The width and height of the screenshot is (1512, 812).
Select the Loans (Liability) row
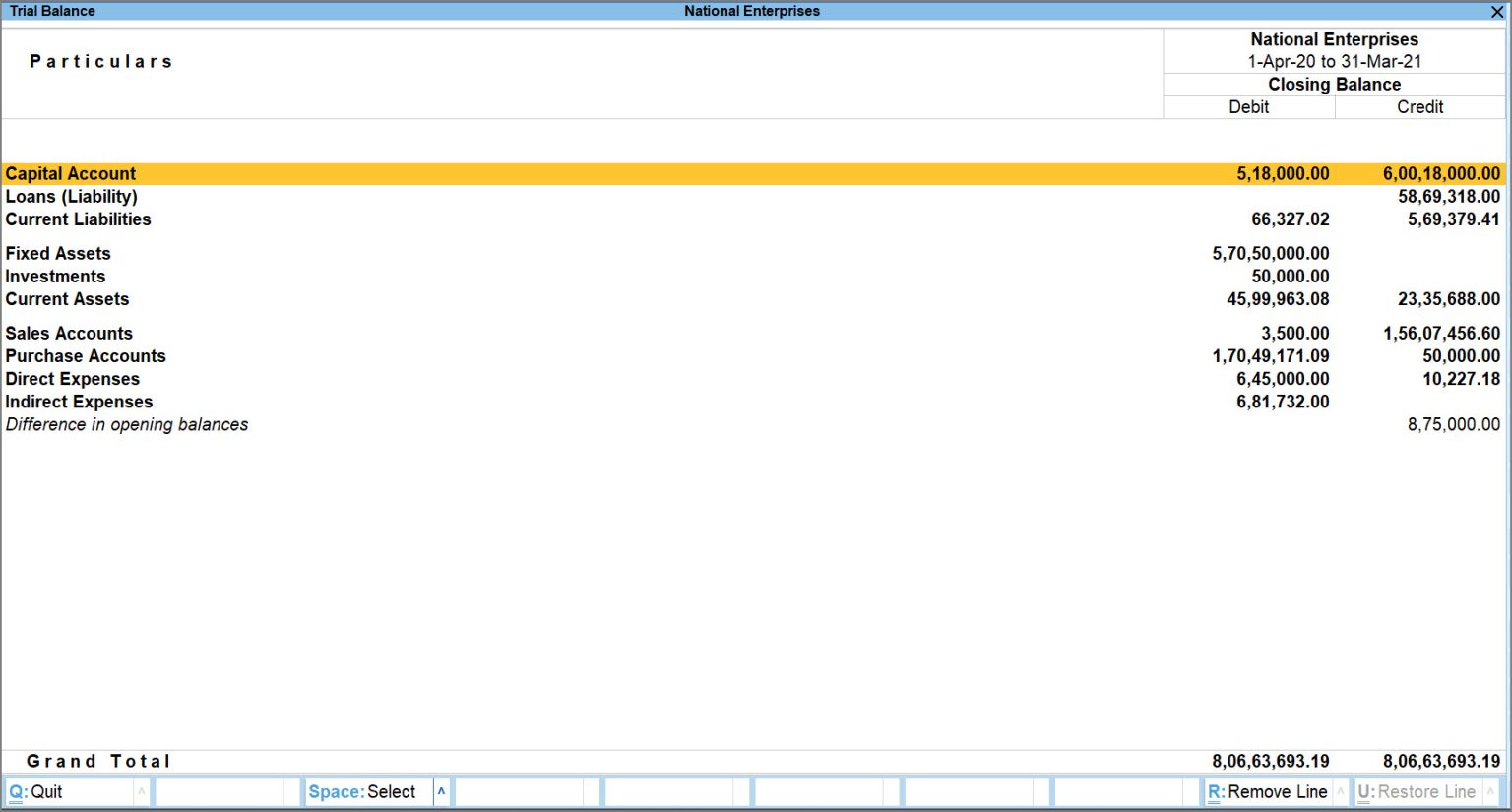tap(72, 196)
